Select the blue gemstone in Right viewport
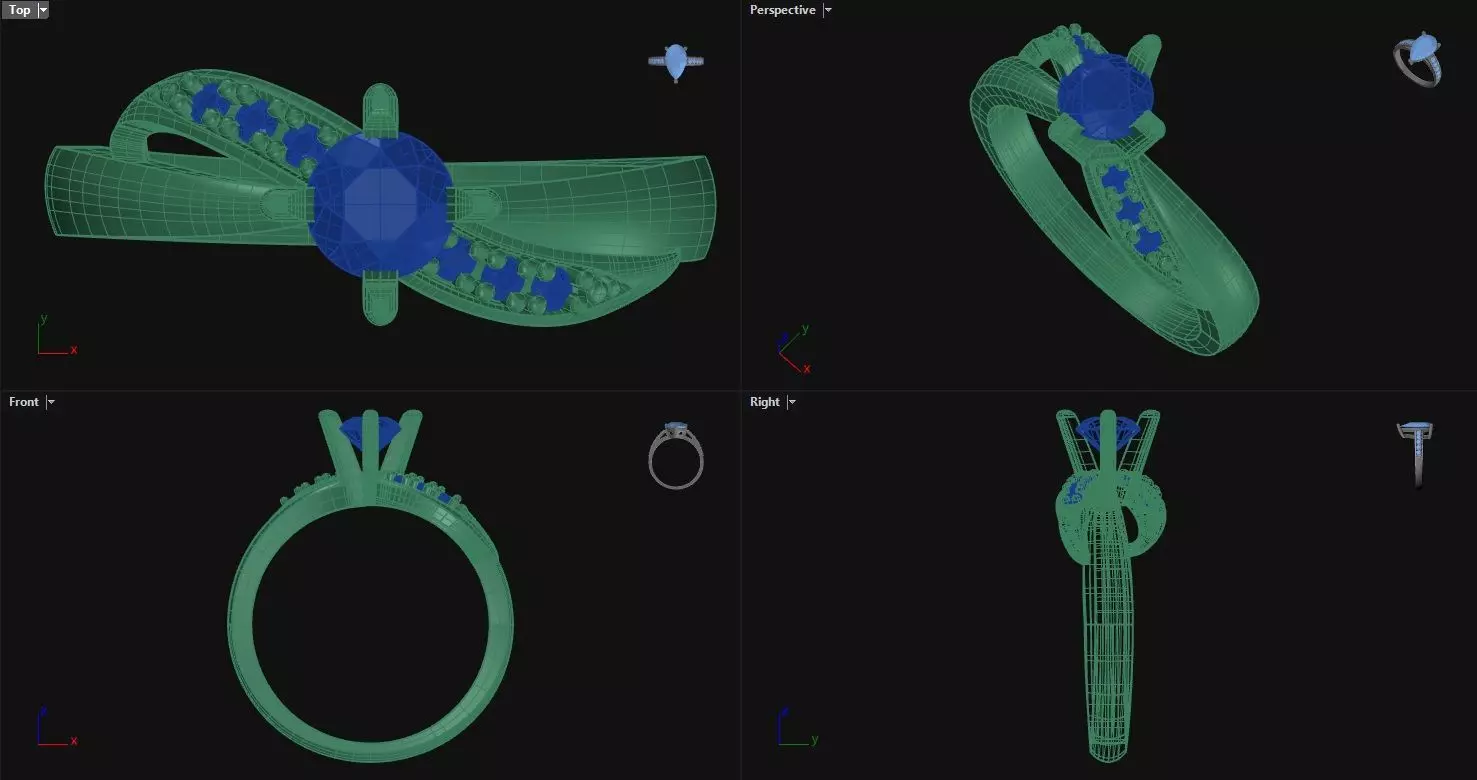 [x=1108, y=432]
